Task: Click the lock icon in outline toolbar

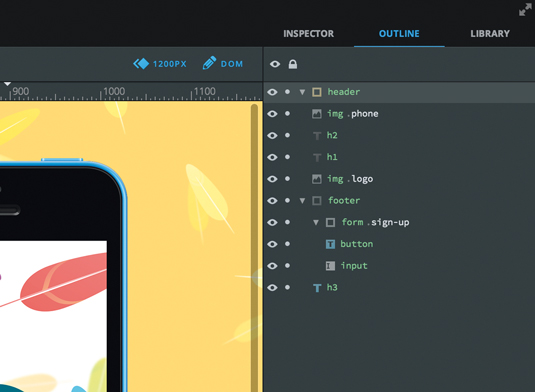Action: pos(293,64)
